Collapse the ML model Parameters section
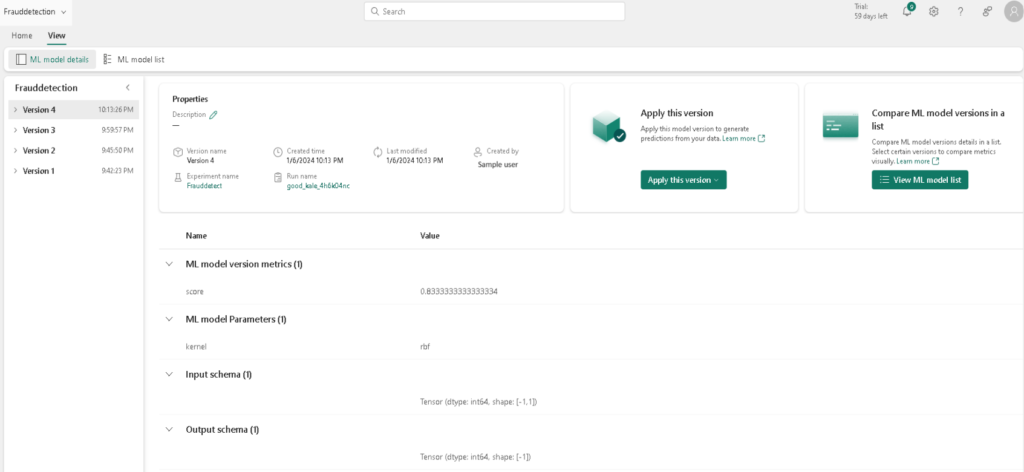1024x472 pixels. 167,319
